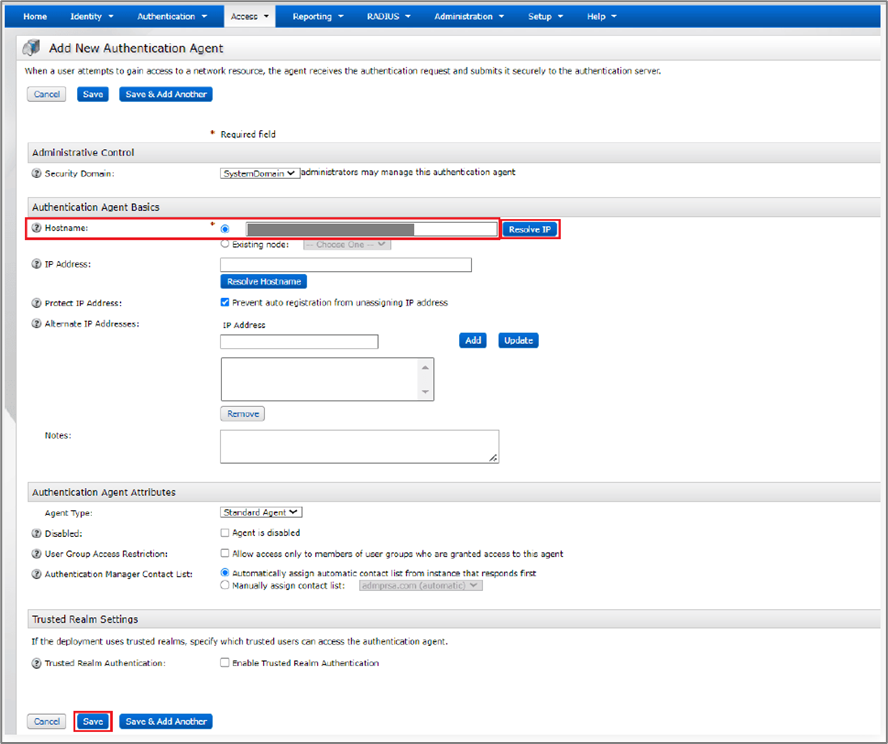Click the bottom Save button
Screen dimensions: 888x744
click(x=93, y=721)
